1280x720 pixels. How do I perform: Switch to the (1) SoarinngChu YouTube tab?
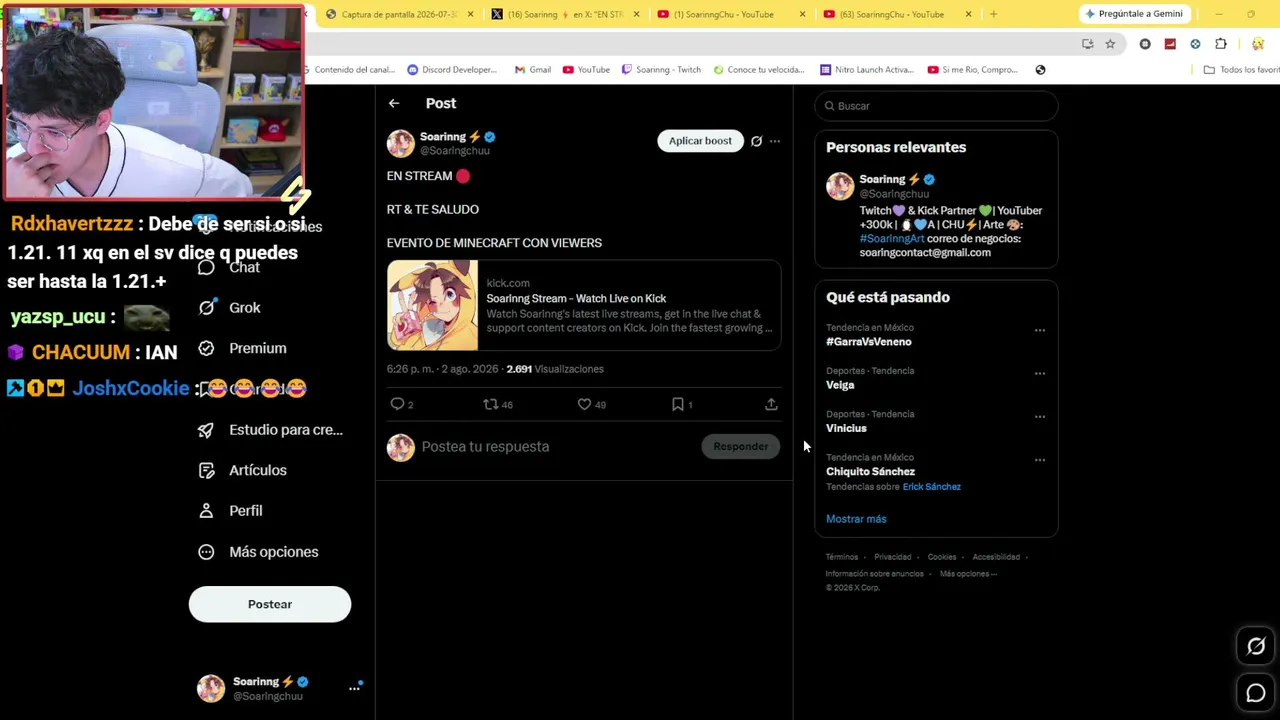(x=728, y=14)
